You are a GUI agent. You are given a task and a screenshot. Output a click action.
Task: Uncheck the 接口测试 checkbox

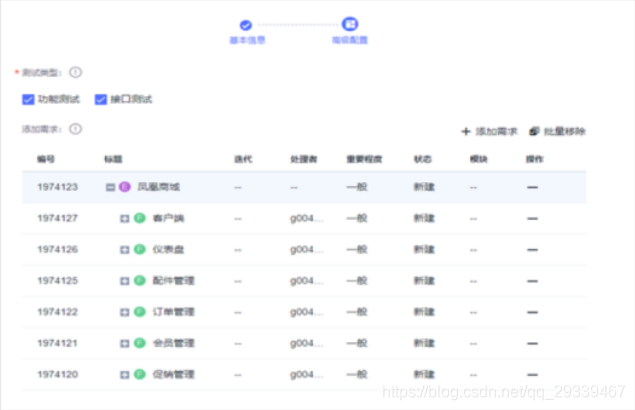[x=100, y=99]
